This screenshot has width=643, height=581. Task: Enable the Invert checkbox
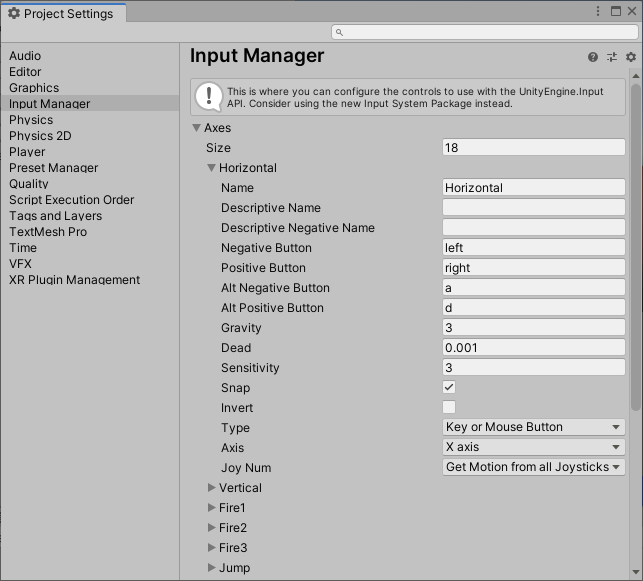(x=449, y=407)
